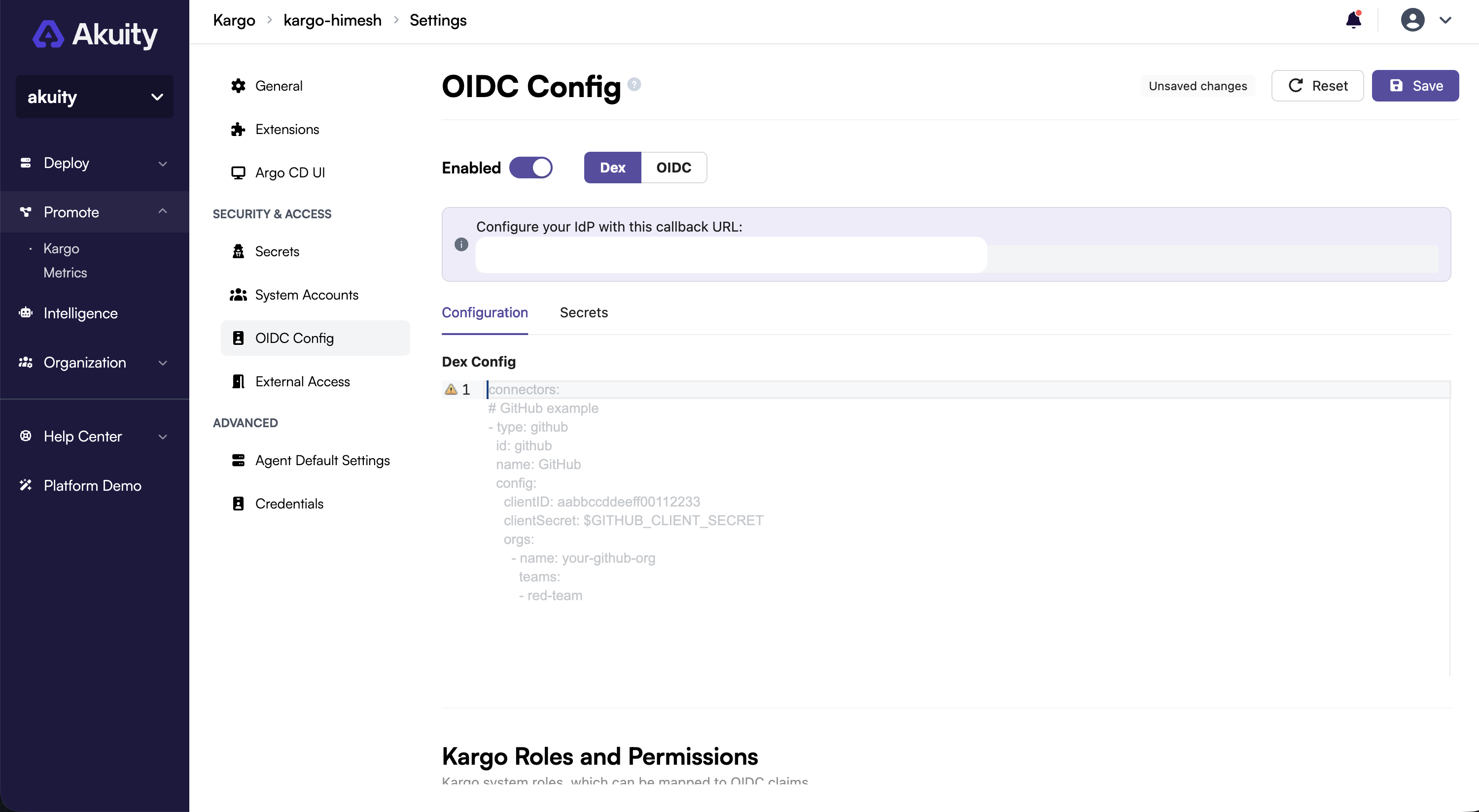Click the info icon in callback URL box
This screenshot has height=812, width=1479.
click(461, 244)
